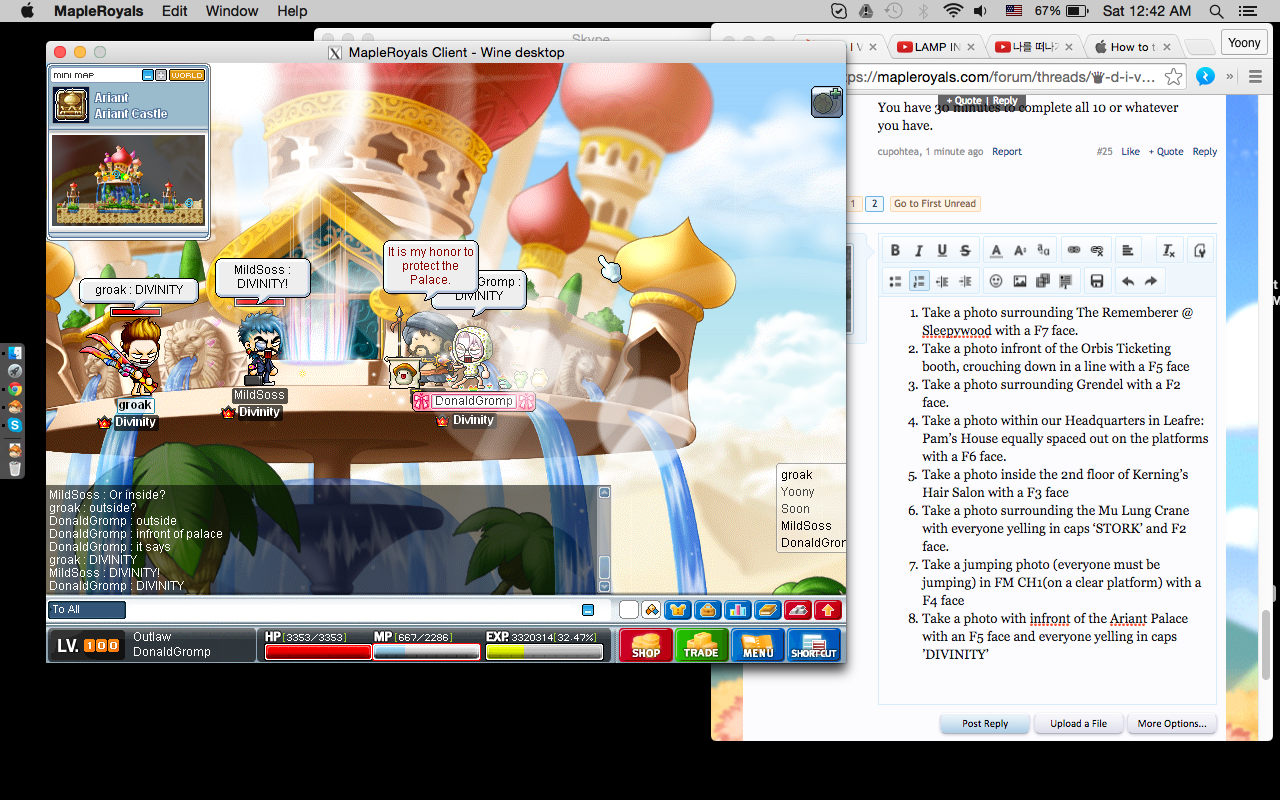Open the red key settings icon in the game bar
Image resolution: width=1280 pixels, height=800 pixels.
(798, 609)
